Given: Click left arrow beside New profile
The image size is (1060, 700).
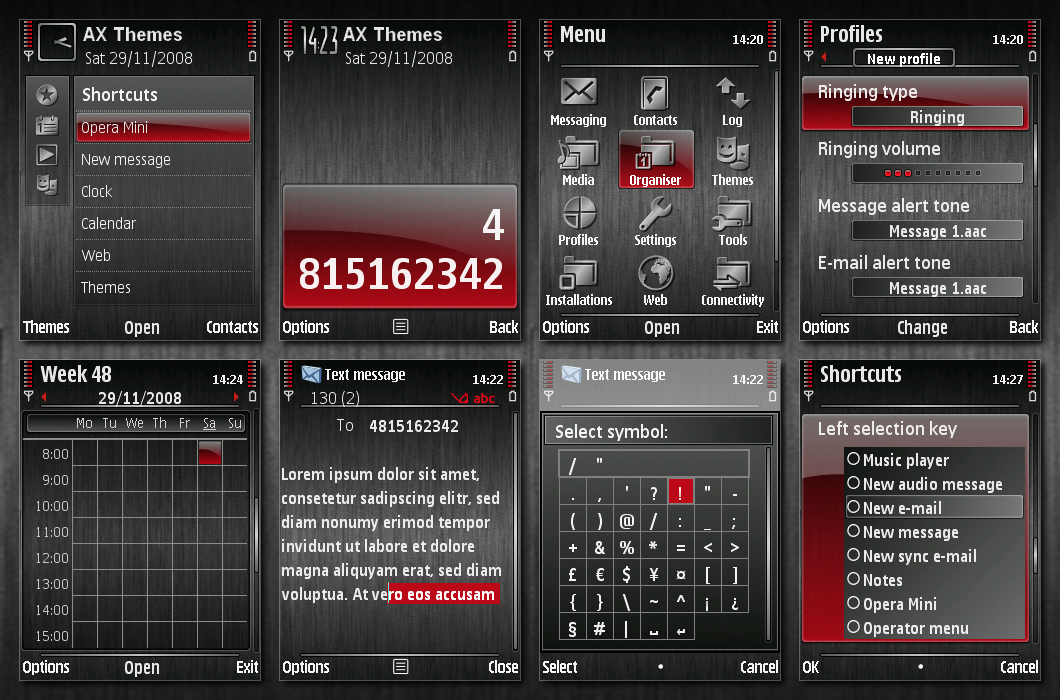Looking at the screenshot, I should point(824,58).
